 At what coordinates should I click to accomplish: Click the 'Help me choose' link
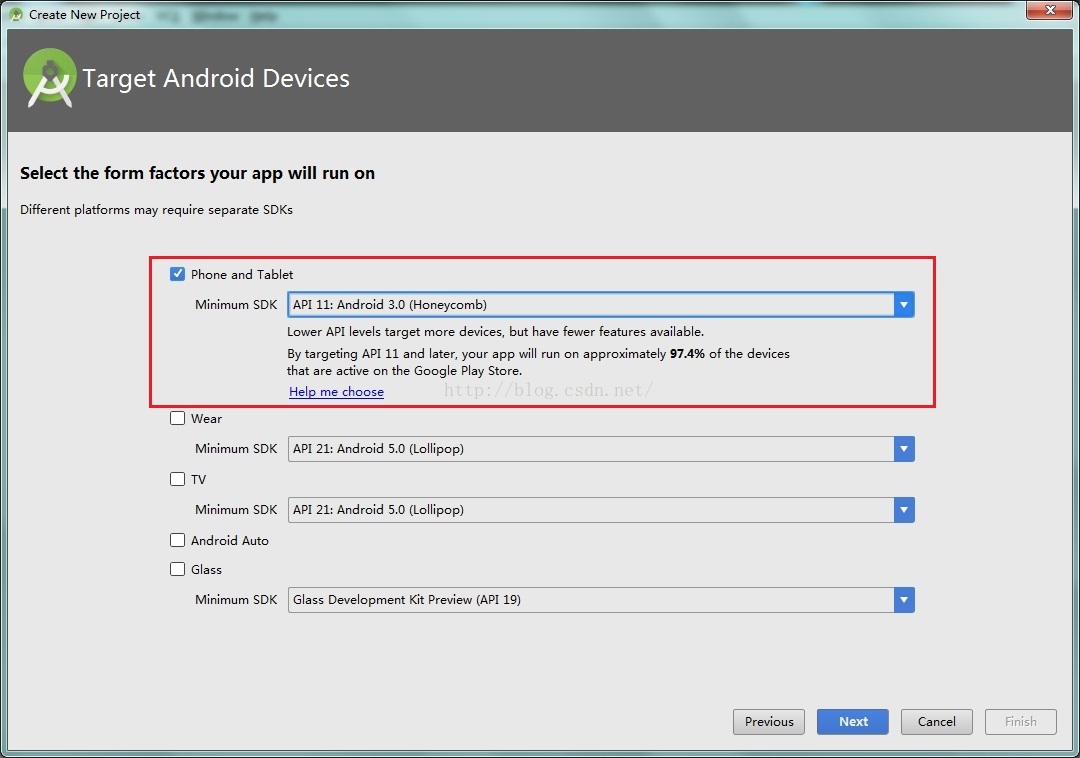[336, 392]
